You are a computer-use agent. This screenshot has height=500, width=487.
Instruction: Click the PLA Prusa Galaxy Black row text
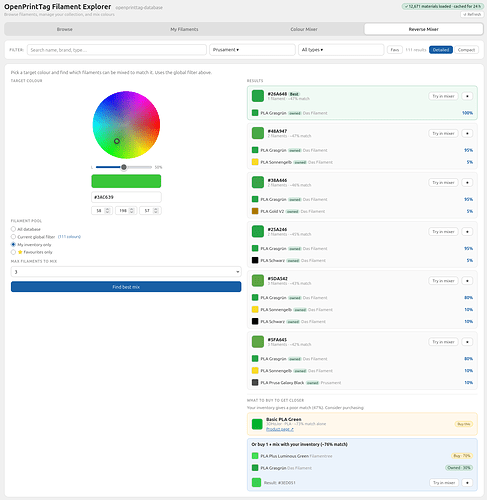[x=282, y=383]
